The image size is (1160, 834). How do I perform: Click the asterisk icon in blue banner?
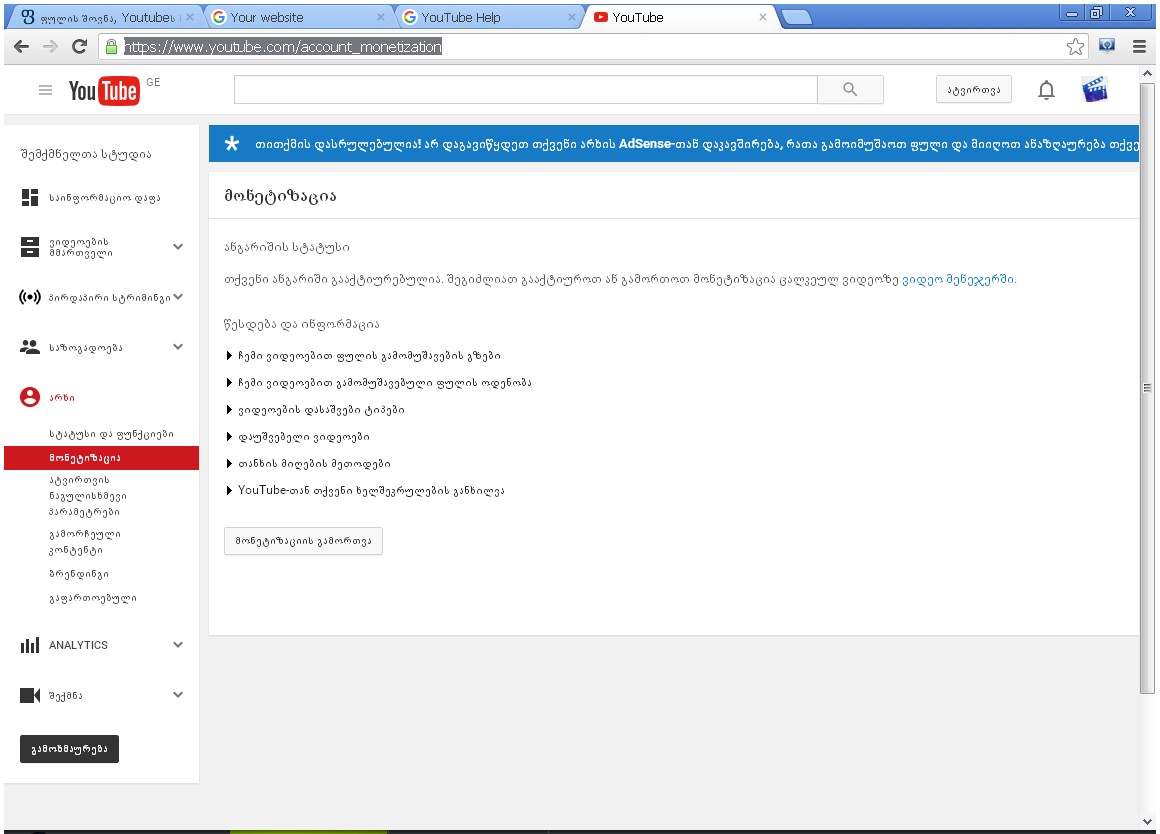tap(232, 144)
